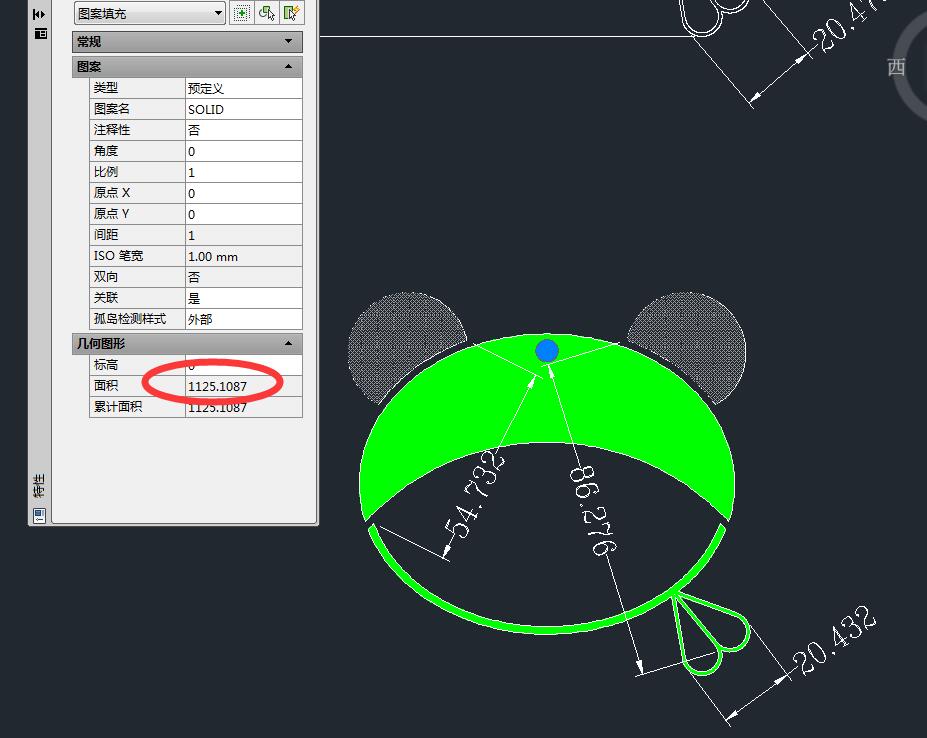Open the palette properties menu icon
The height and width of the screenshot is (738, 927).
click(x=40, y=33)
